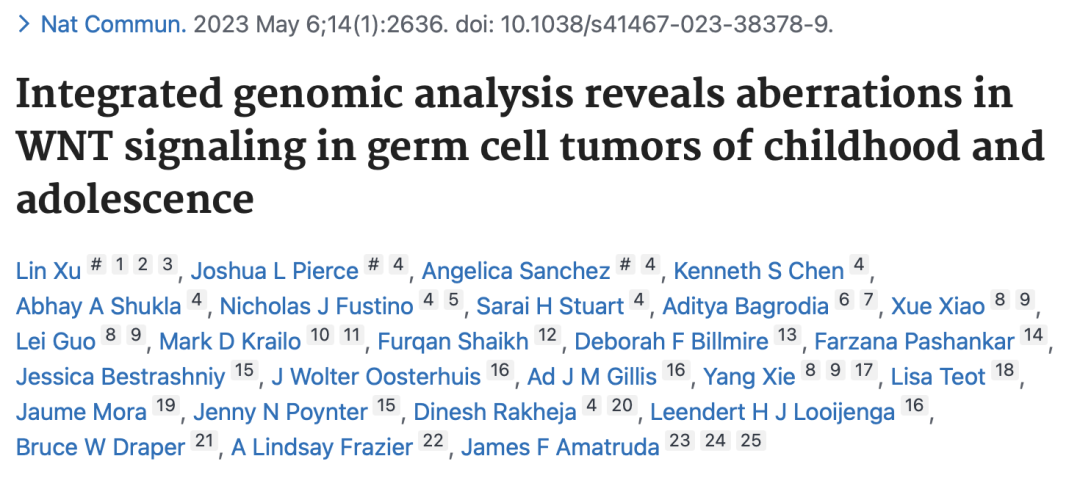1080x489 pixels.
Task: Open Farzana Pashankar author link
Action: pos(914,341)
